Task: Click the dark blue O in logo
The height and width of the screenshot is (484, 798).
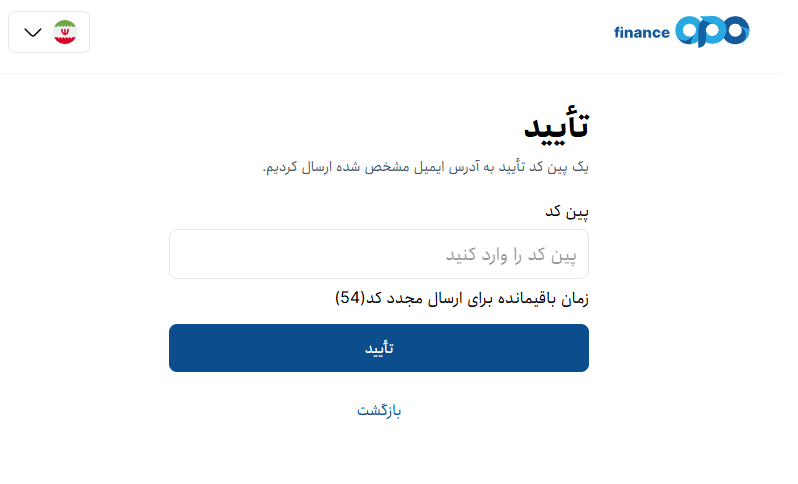Action: [735, 31]
